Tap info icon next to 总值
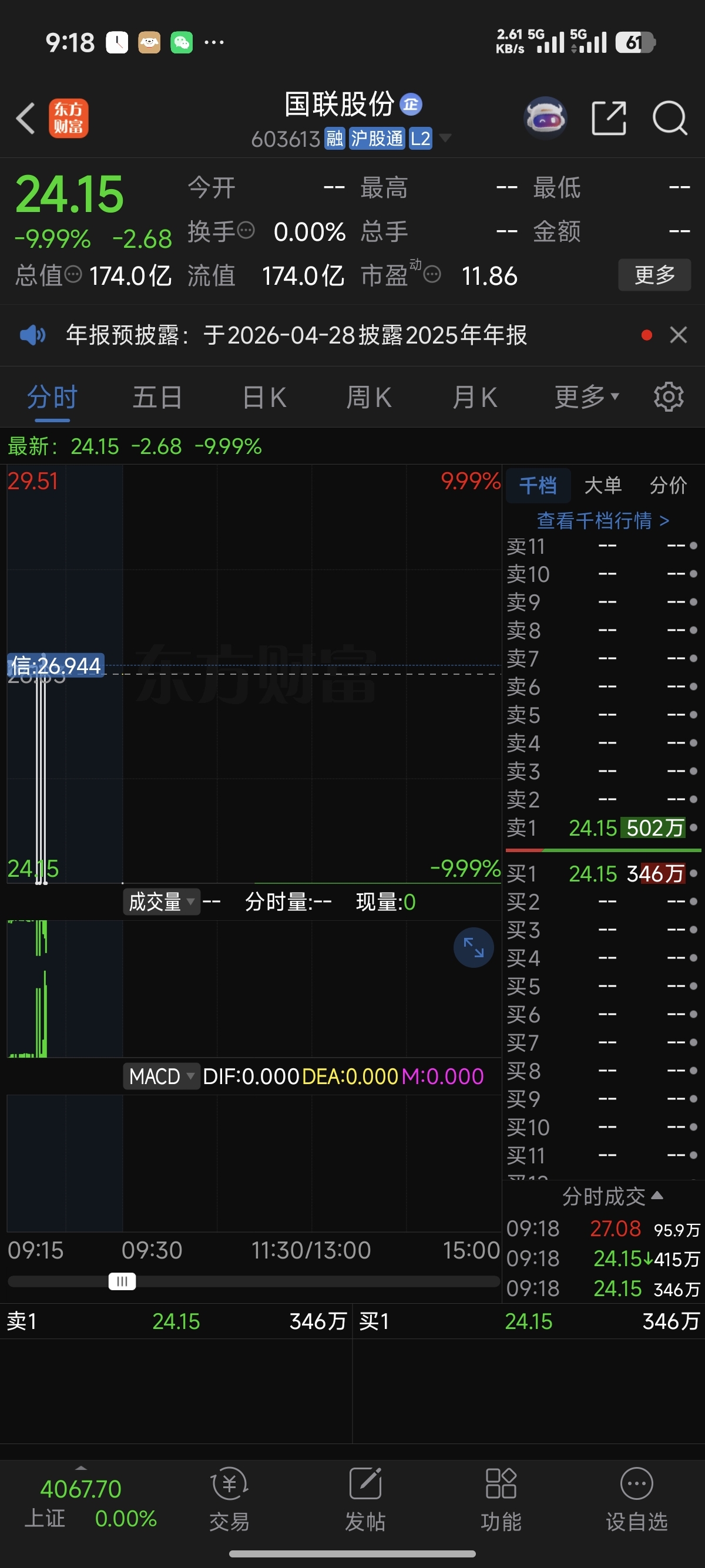The width and height of the screenshot is (705, 1568). pyautogui.click(x=73, y=274)
